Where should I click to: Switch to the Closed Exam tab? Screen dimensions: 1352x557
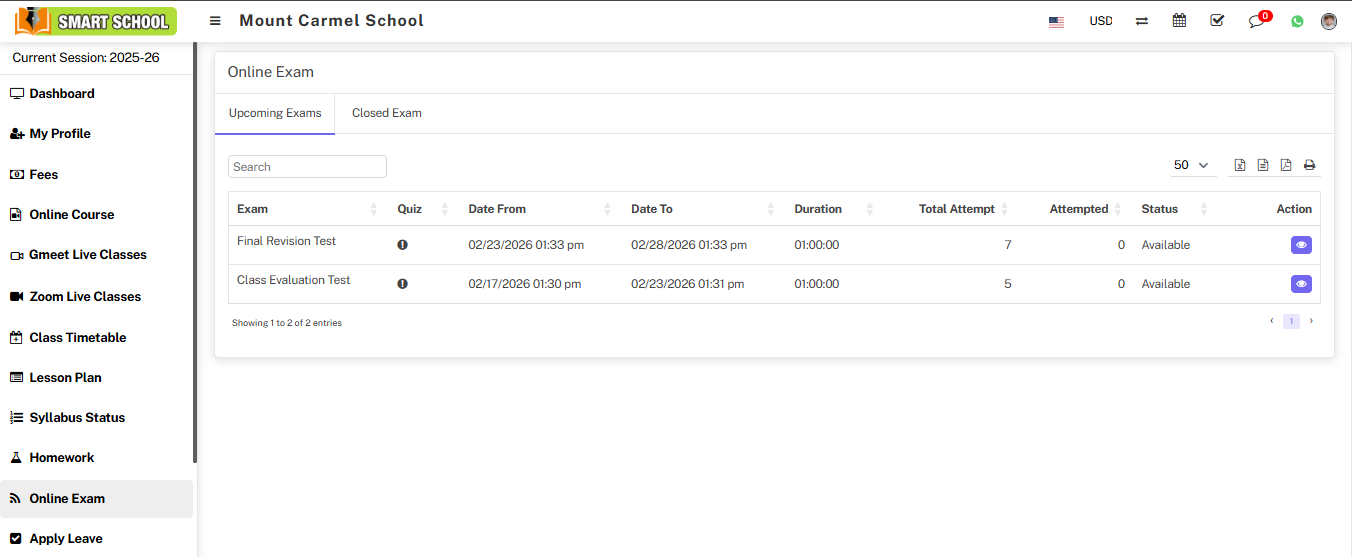tap(386, 113)
